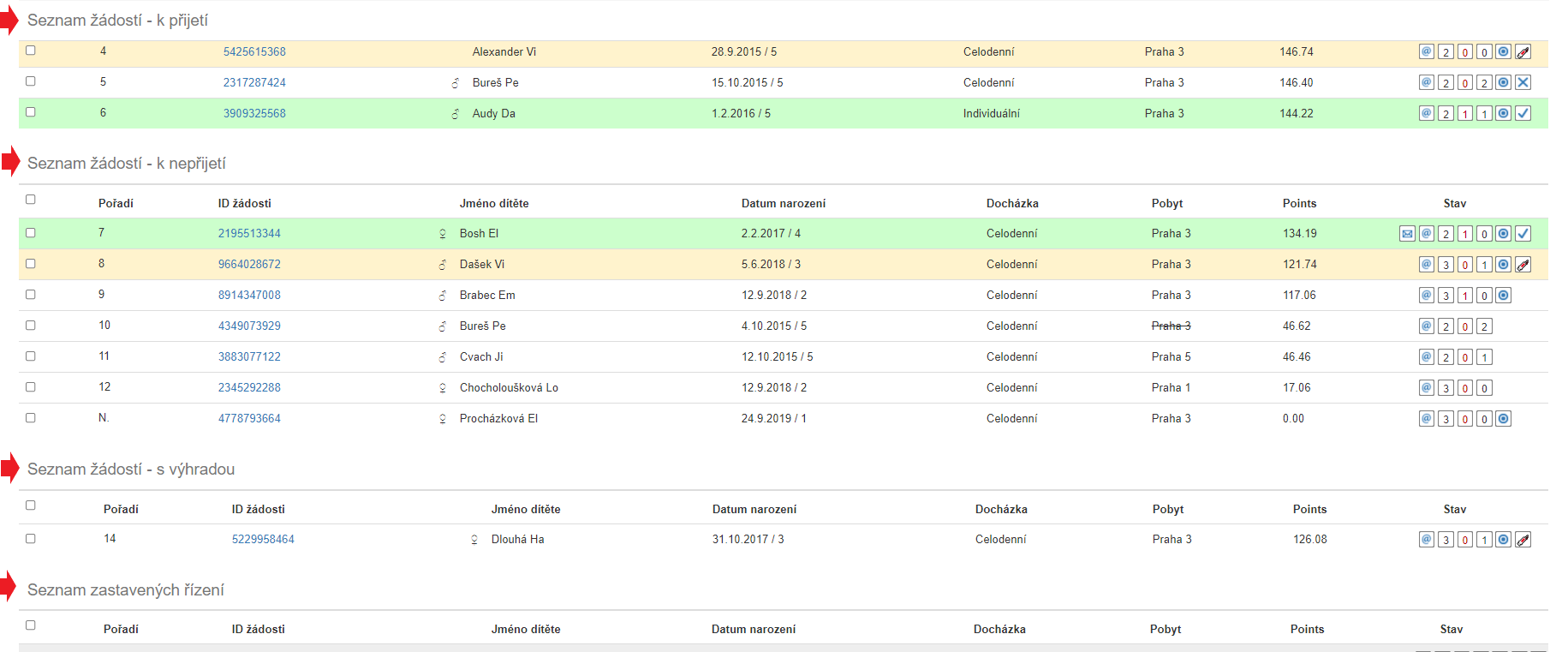
Task: Open application ID 9664028672
Action: [x=249, y=264]
